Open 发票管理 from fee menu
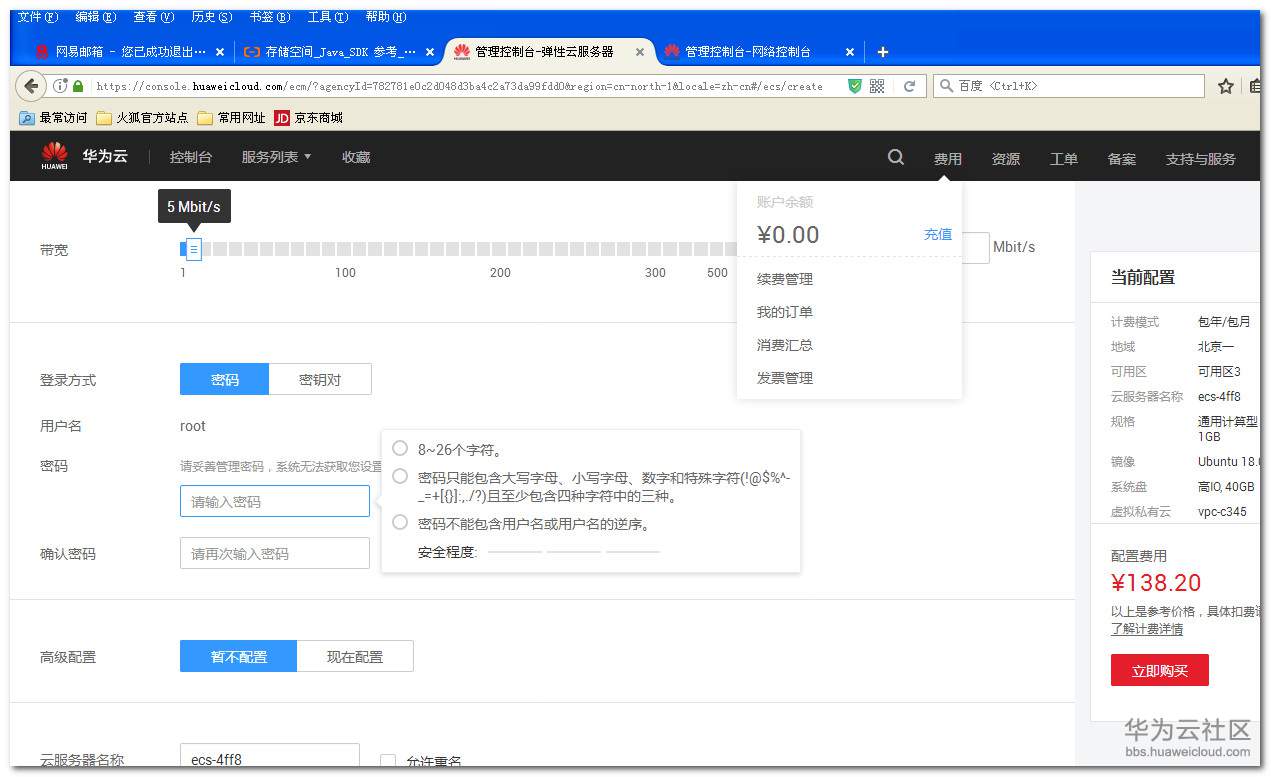 click(x=785, y=378)
